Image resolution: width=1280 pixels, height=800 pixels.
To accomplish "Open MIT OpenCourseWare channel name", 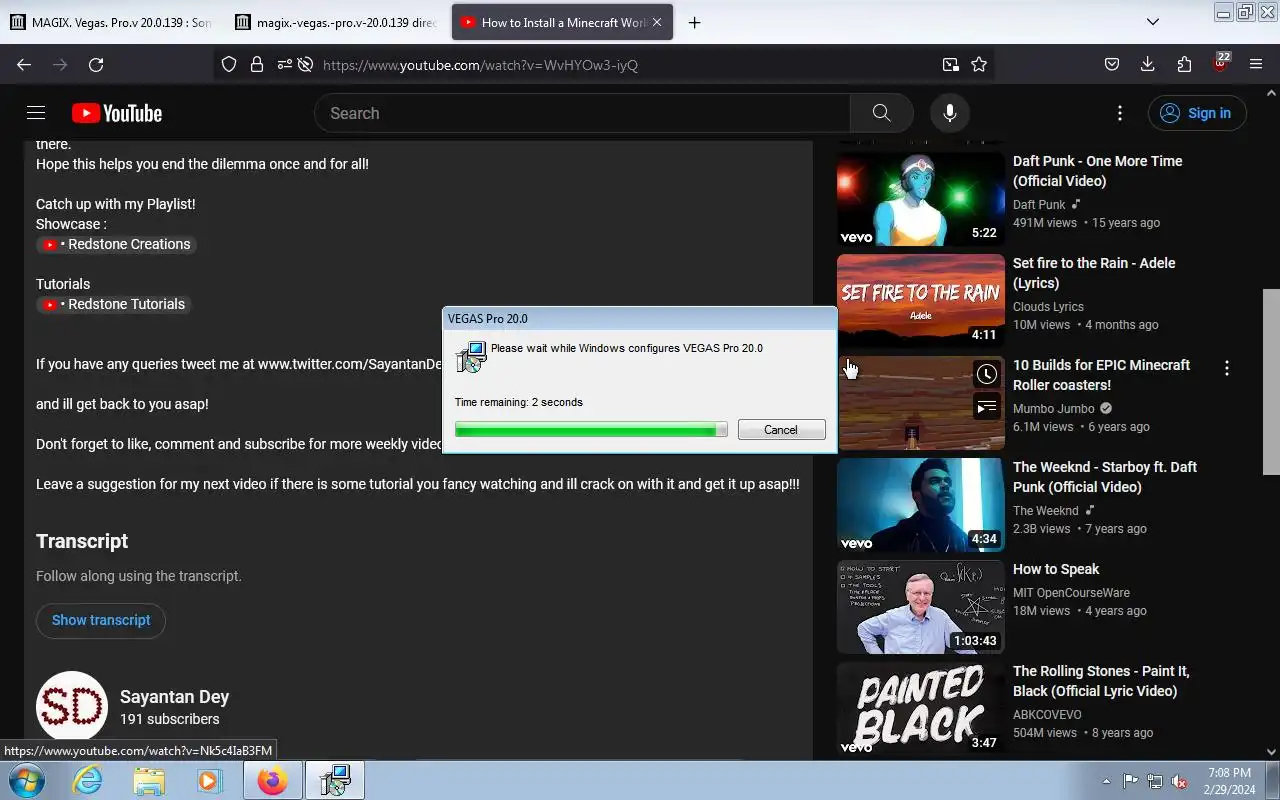I will click(x=1071, y=592).
